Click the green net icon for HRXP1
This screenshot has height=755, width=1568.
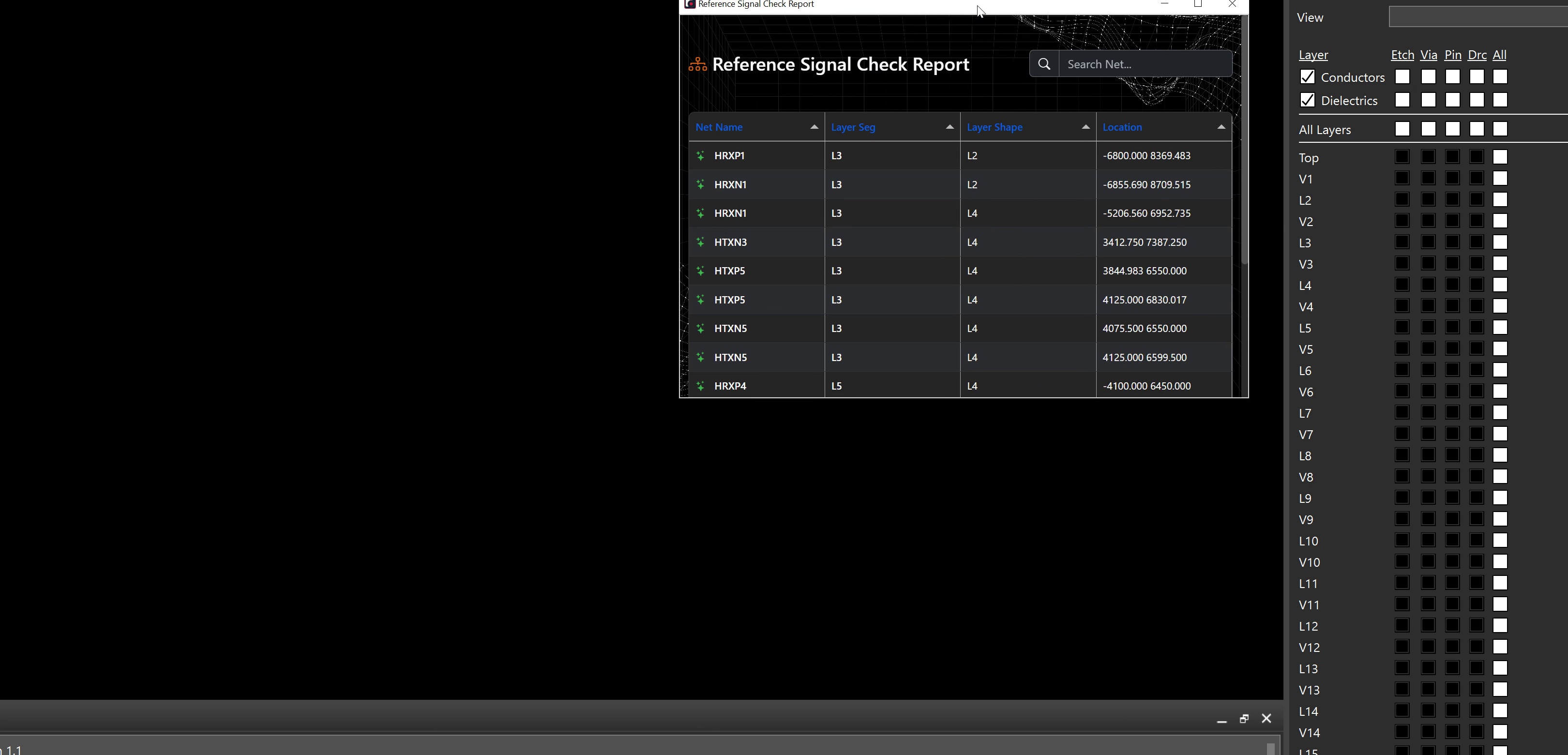coord(701,156)
